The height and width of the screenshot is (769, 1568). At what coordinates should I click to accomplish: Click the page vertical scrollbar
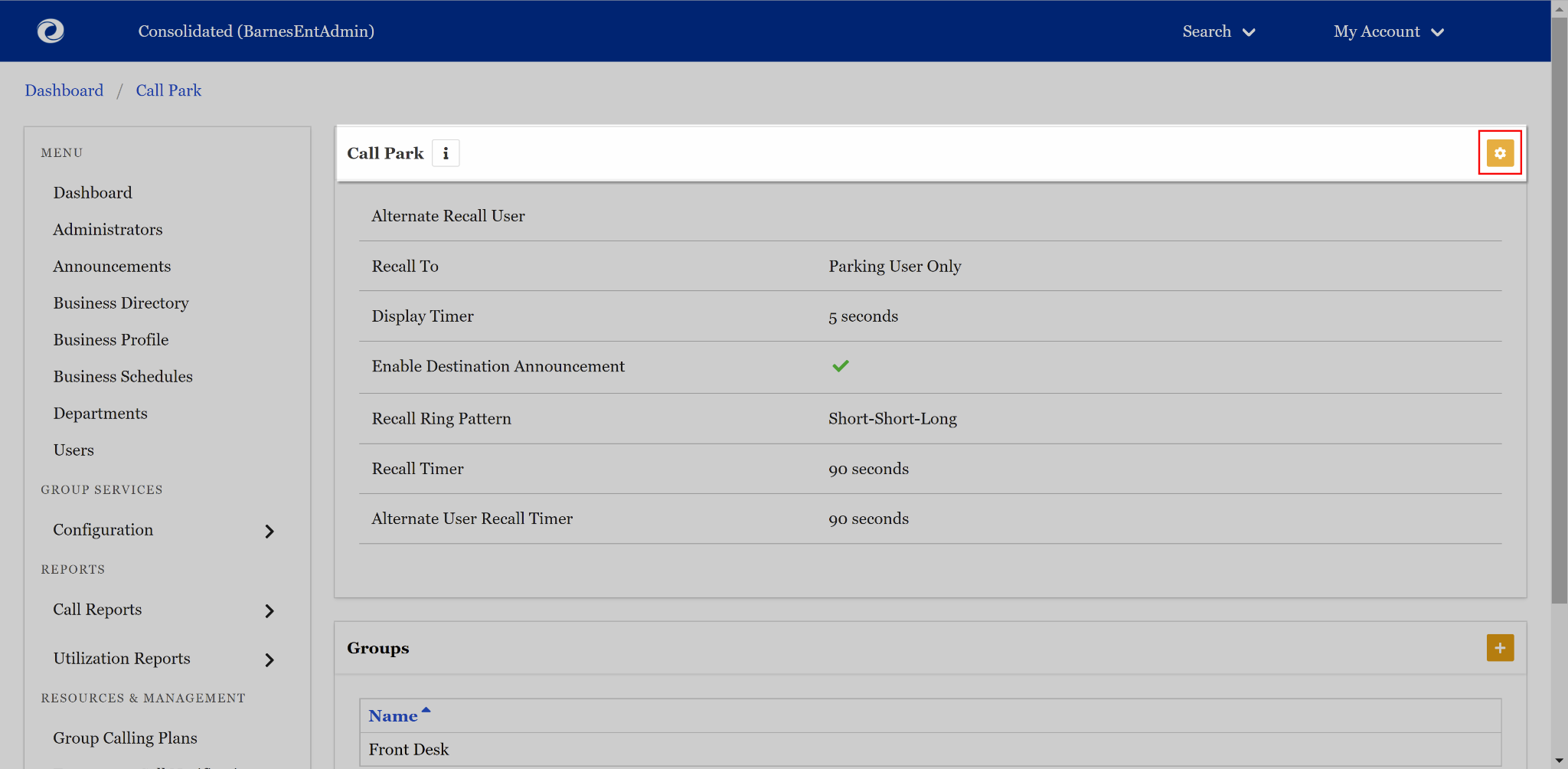(x=1559, y=310)
